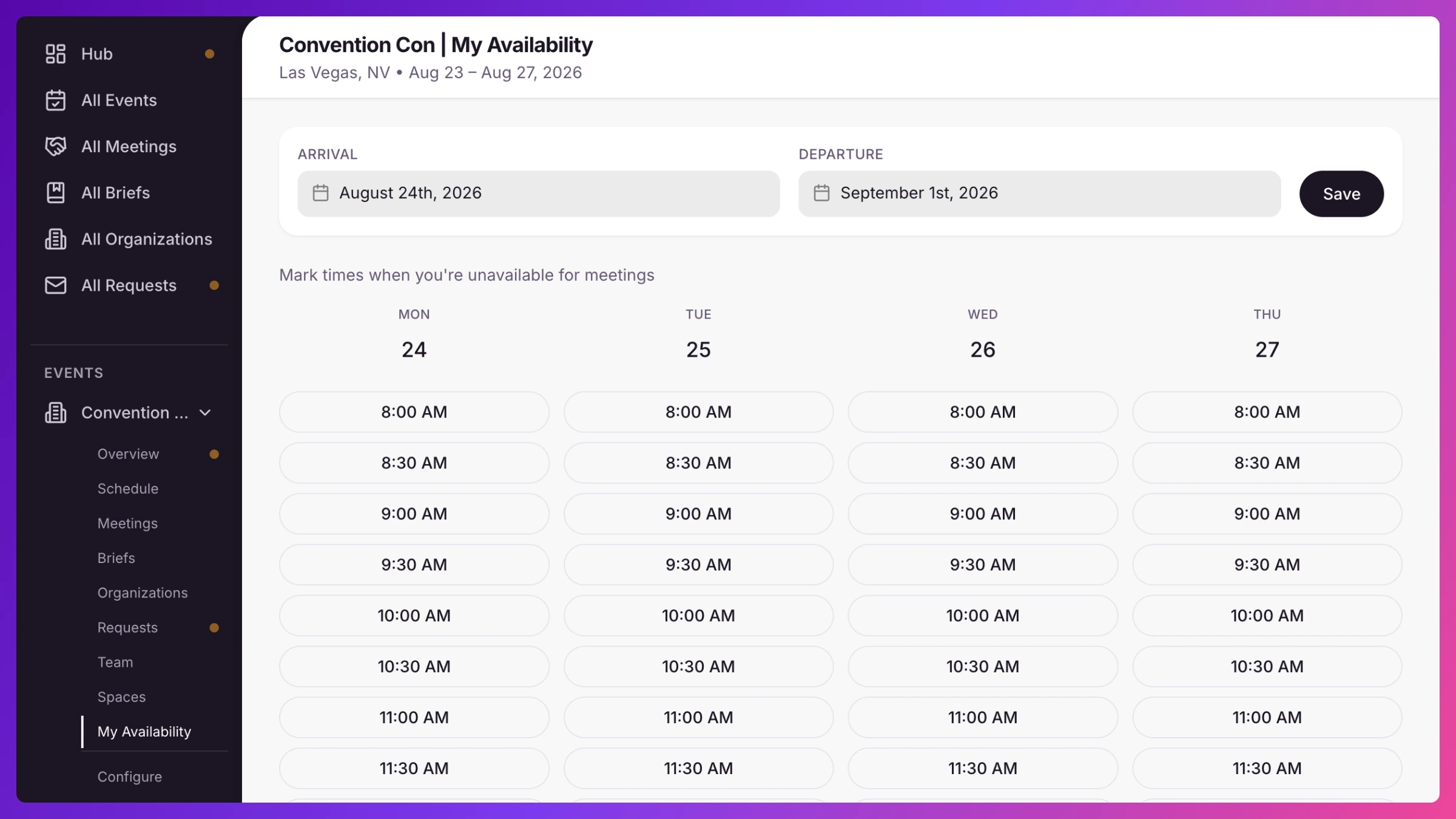Open All Requests page
The image size is (1456, 819).
click(129, 285)
